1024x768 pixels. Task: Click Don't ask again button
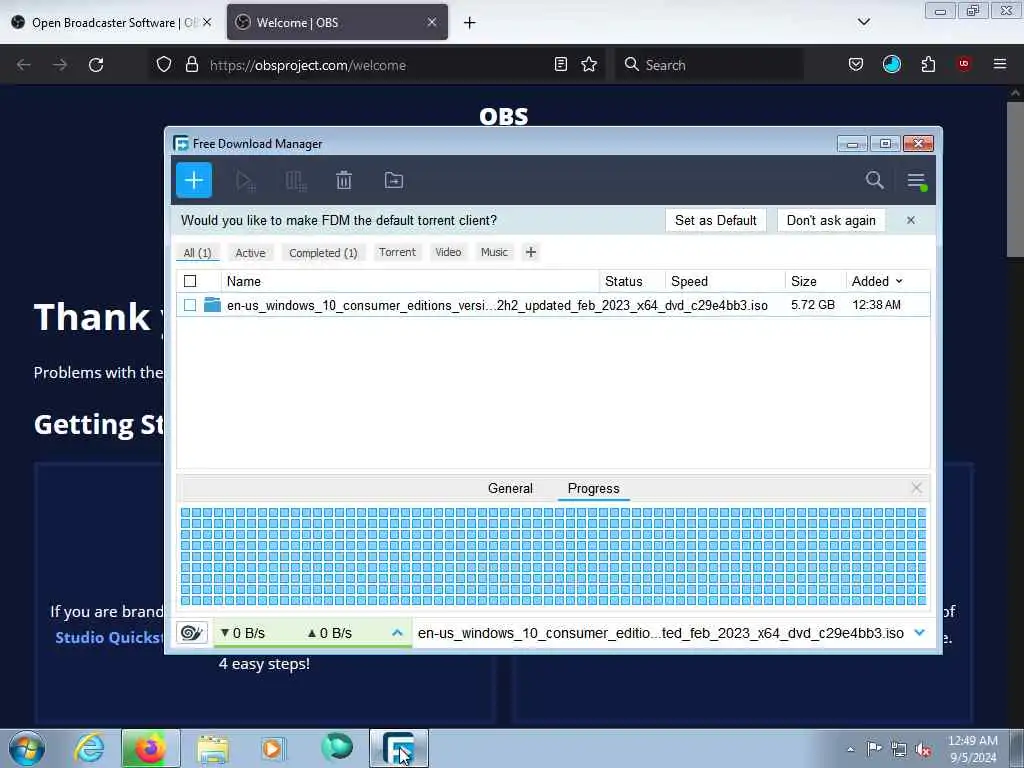click(x=831, y=221)
